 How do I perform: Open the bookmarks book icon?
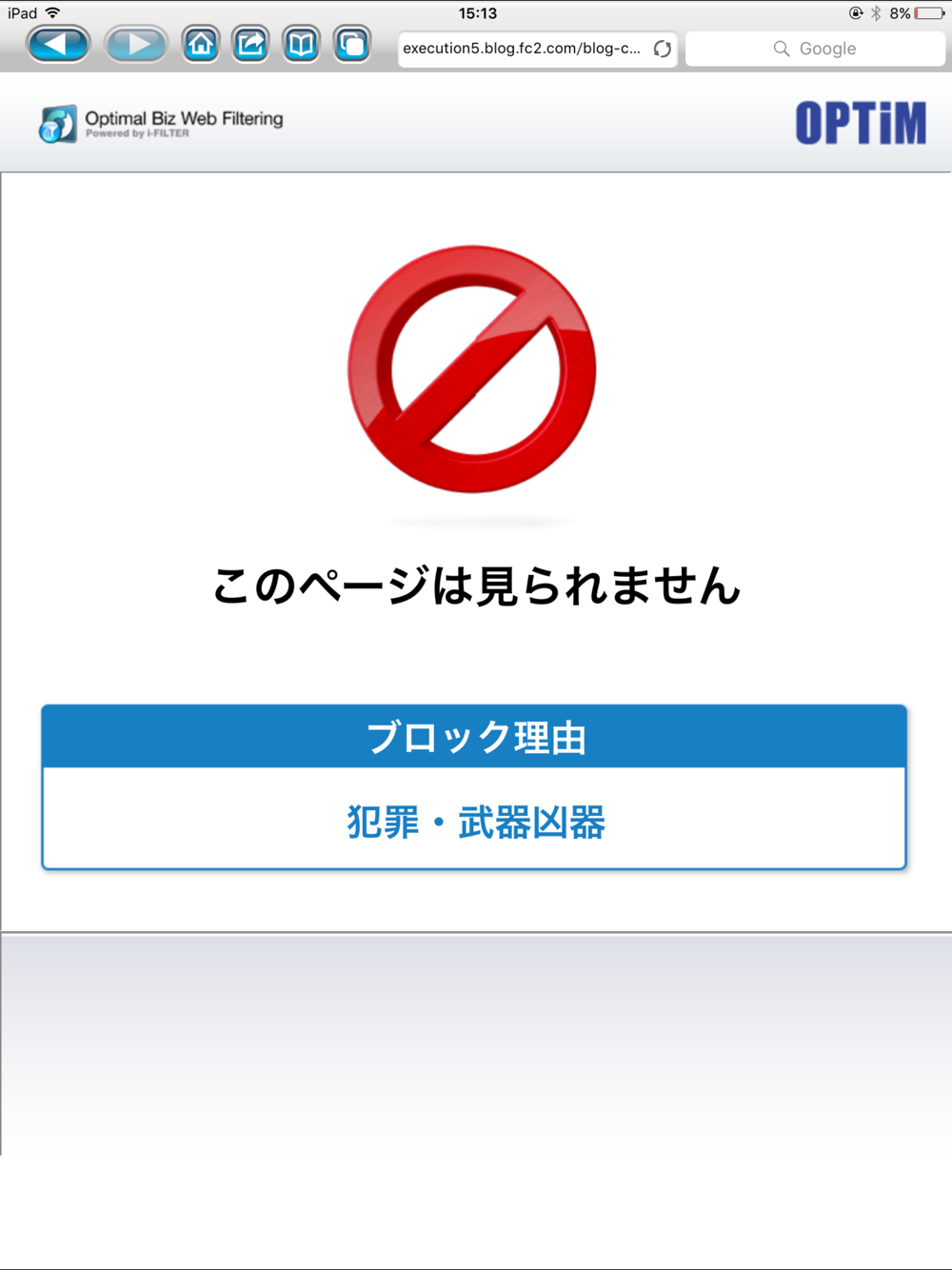pos(302,45)
